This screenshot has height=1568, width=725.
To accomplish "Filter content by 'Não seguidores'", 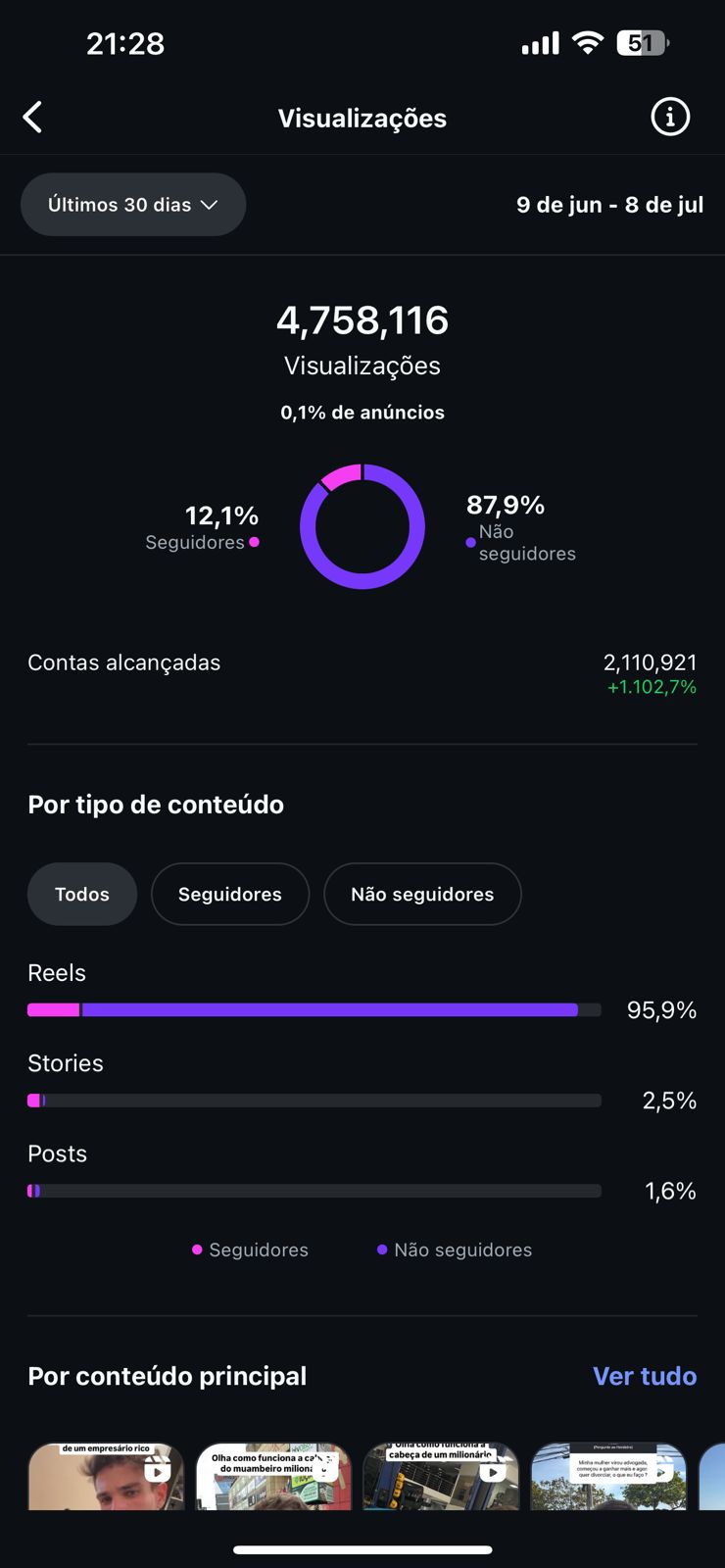I will click(422, 894).
